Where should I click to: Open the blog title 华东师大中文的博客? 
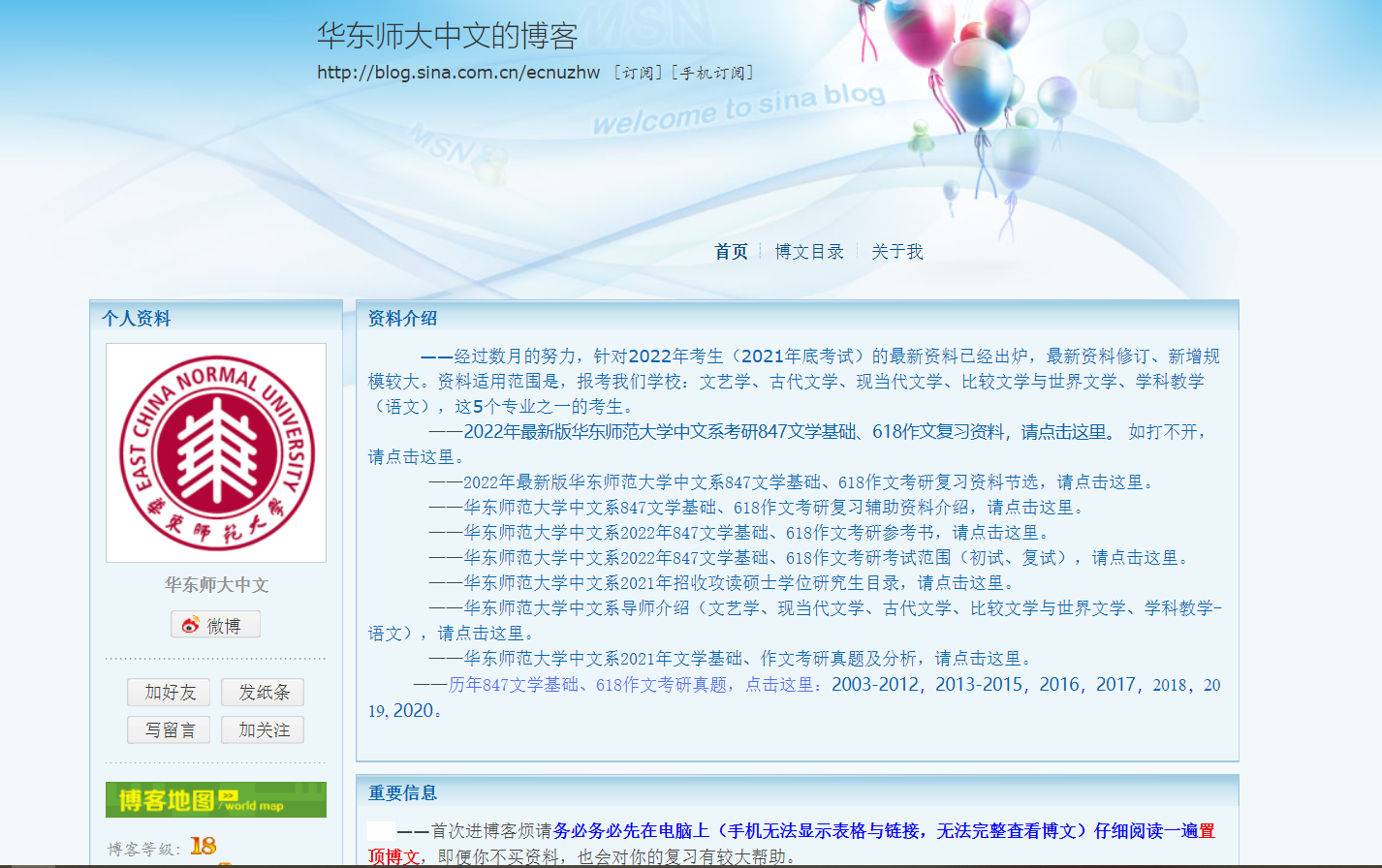(x=448, y=36)
